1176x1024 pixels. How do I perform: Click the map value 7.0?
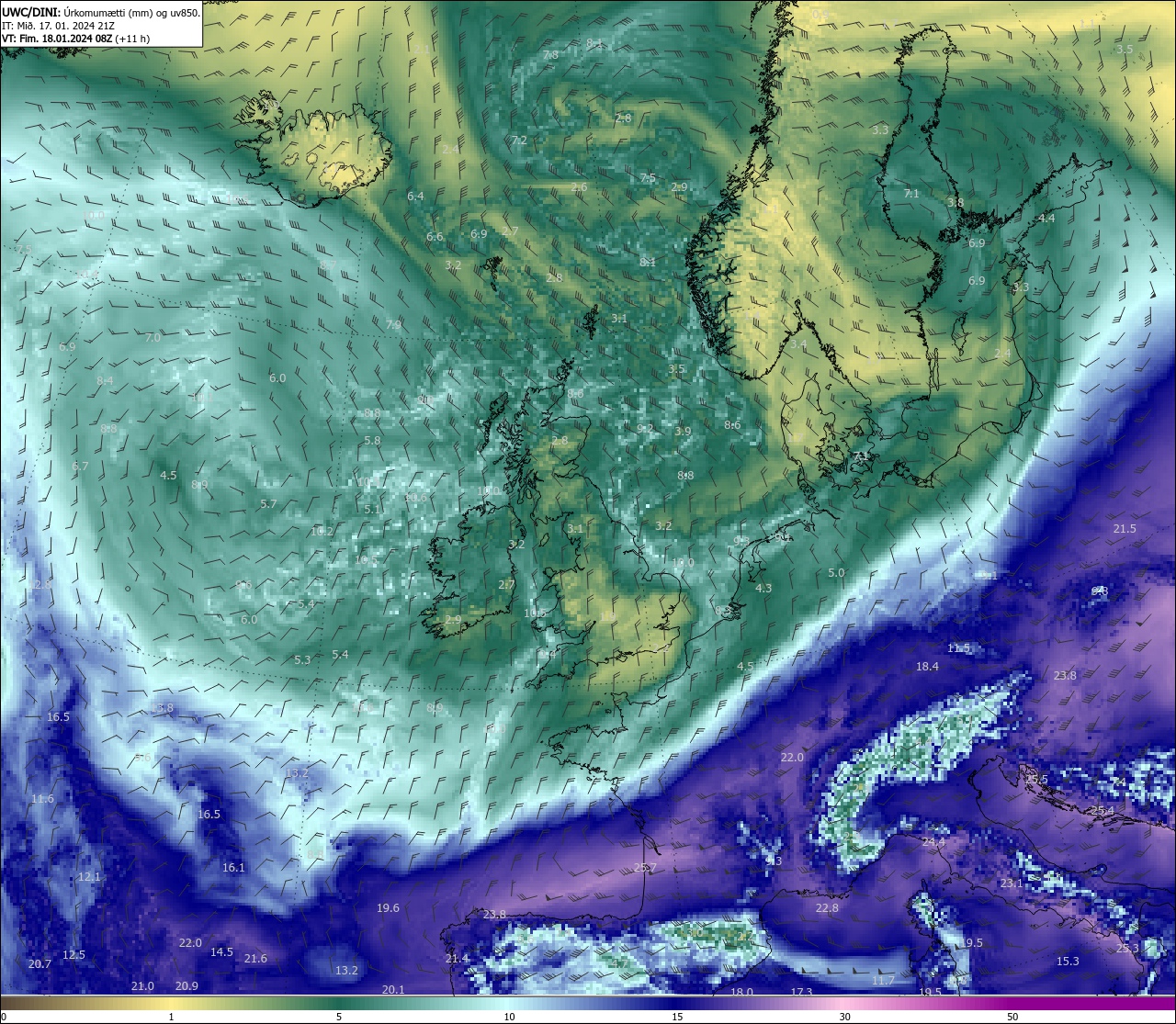coord(153,337)
